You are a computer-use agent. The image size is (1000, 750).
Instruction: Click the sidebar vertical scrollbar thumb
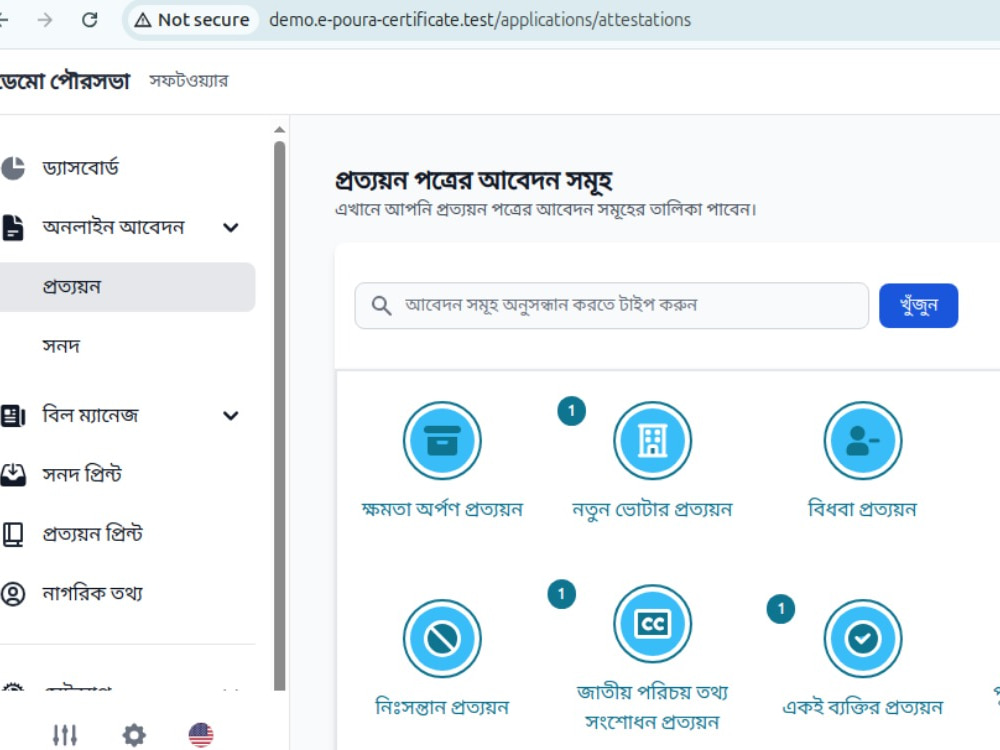(x=279, y=416)
